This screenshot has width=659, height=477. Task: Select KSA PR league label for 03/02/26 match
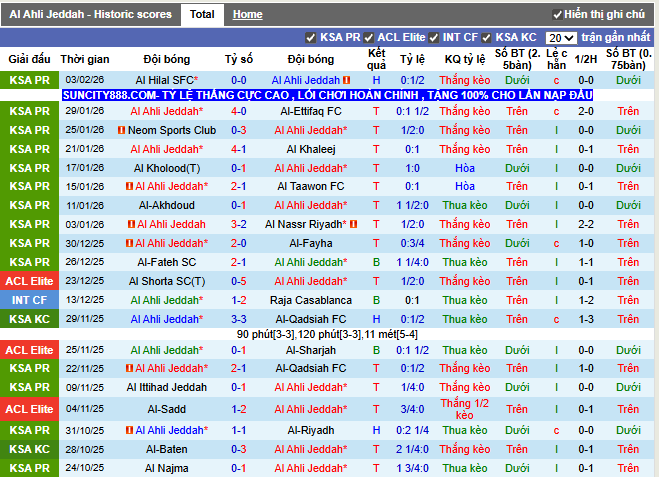[29, 80]
